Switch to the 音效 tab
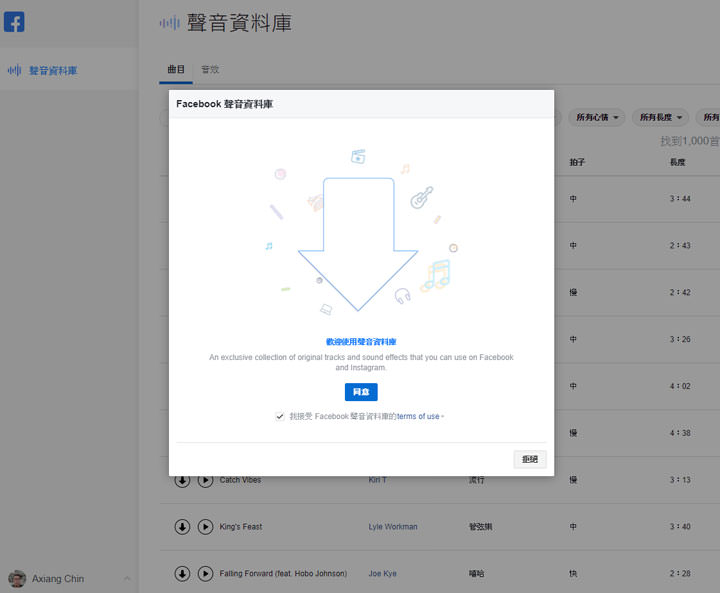 point(210,69)
